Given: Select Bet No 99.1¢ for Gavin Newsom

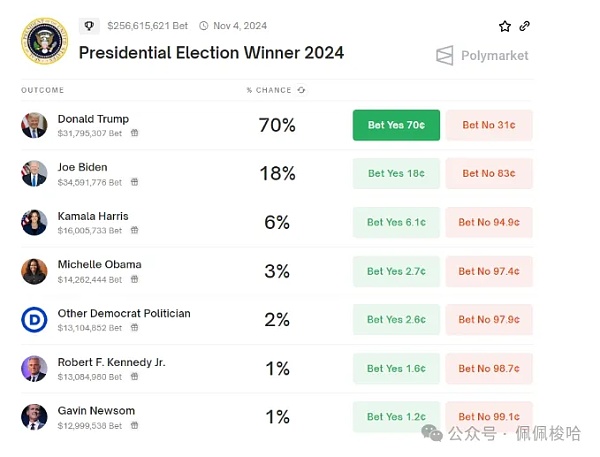Looking at the screenshot, I should click(x=489, y=417).
